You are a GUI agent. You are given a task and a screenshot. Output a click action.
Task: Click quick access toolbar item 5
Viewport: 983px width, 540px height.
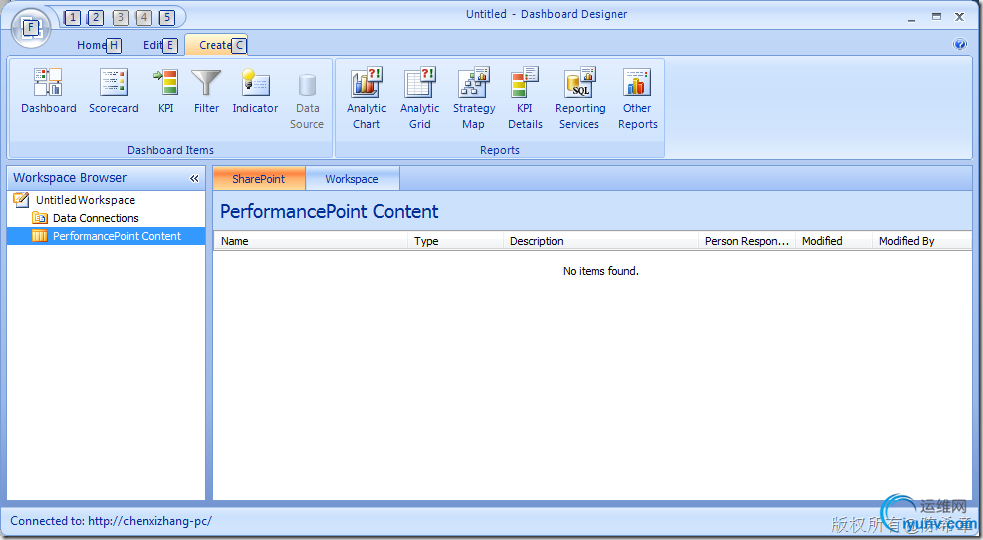pyautogui.click(x=167, y=18)
